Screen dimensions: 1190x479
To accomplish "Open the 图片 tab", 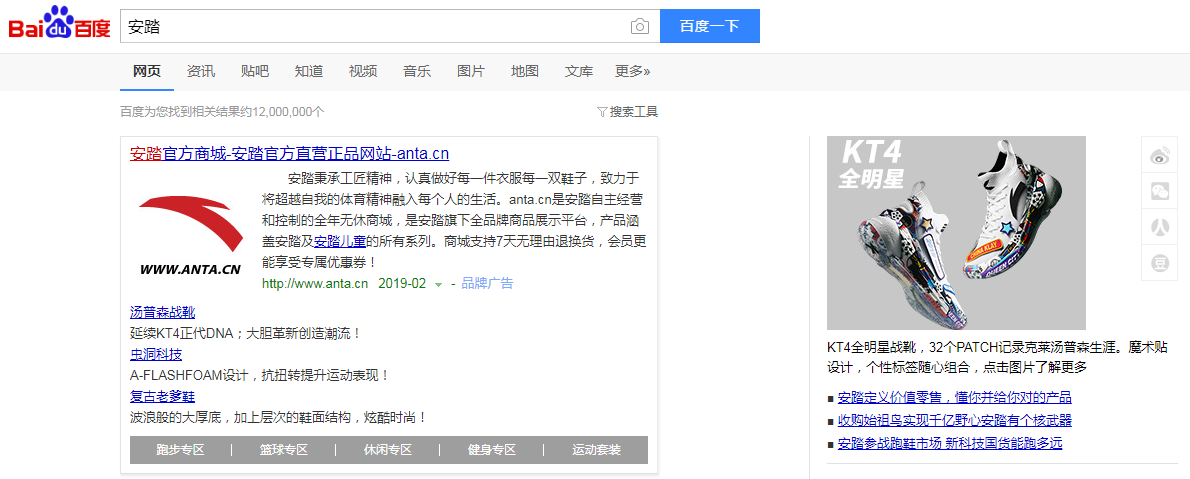I will click(471, 71).
